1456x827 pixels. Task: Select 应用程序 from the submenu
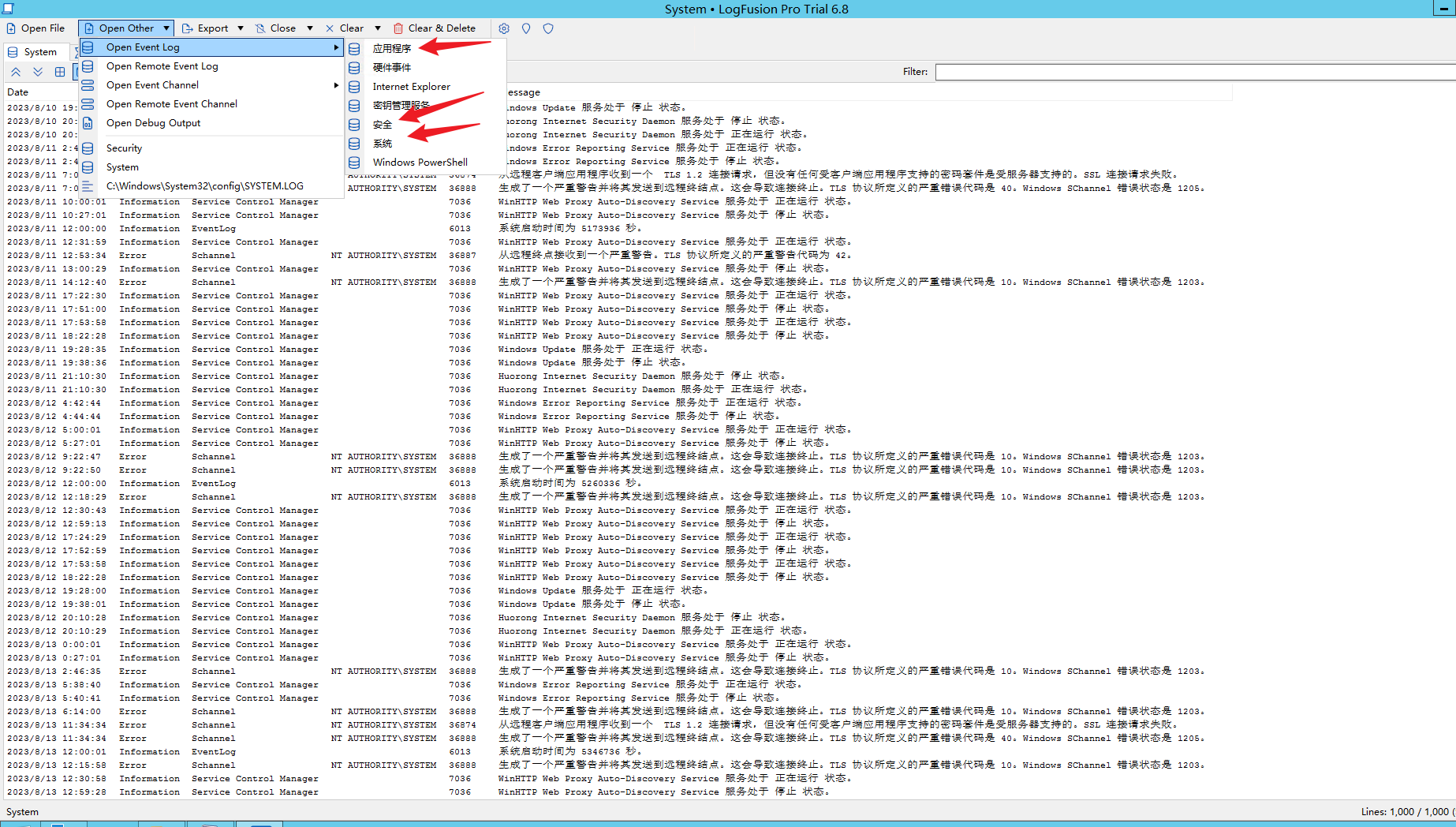(392, 47)
